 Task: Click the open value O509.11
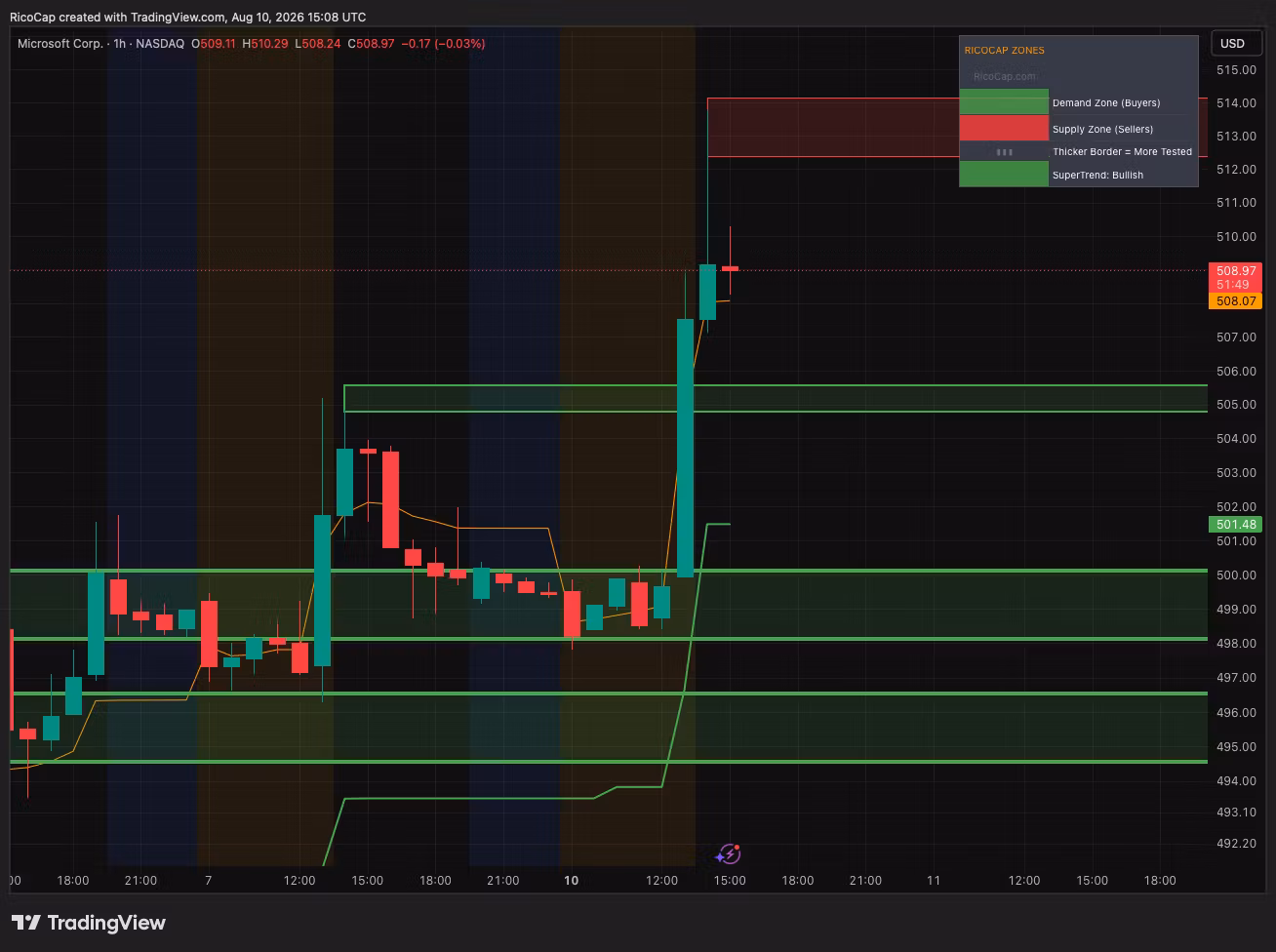tap(214, 44)
